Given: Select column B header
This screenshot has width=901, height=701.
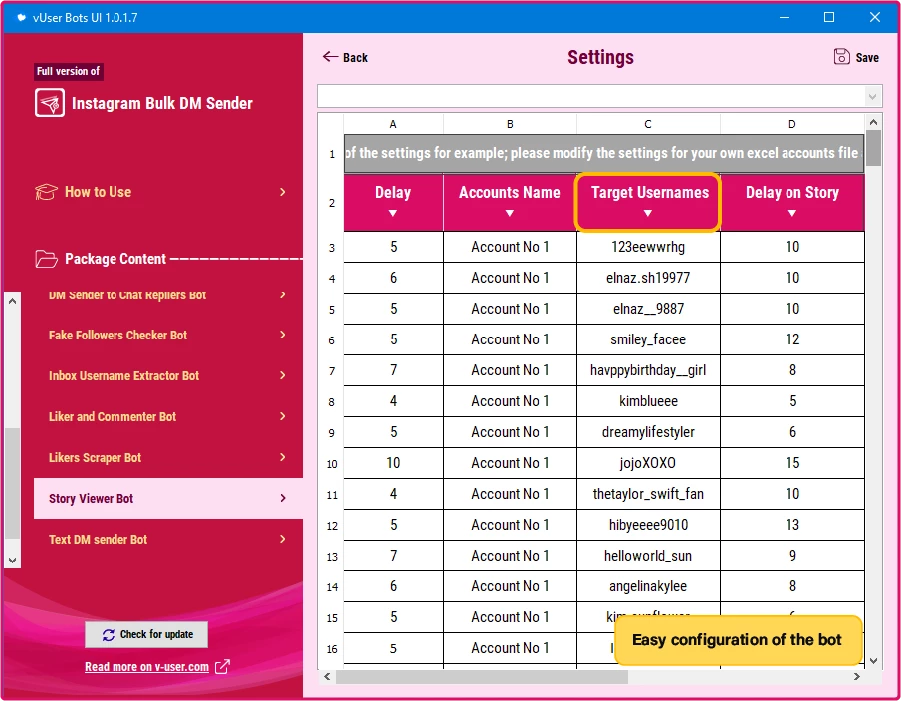Looking at the screenshot, I should [x=510, y=124].
